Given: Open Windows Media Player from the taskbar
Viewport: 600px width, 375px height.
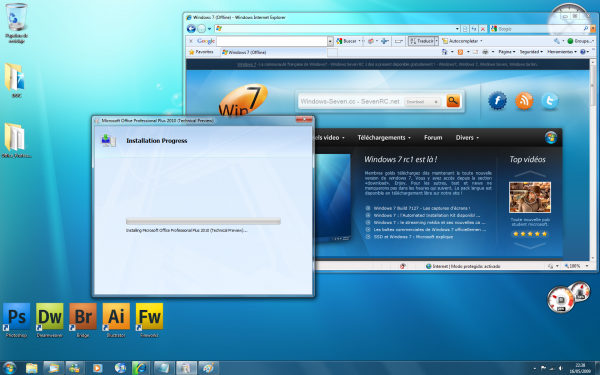Looking at the screenshot, I should pos(97,368).
